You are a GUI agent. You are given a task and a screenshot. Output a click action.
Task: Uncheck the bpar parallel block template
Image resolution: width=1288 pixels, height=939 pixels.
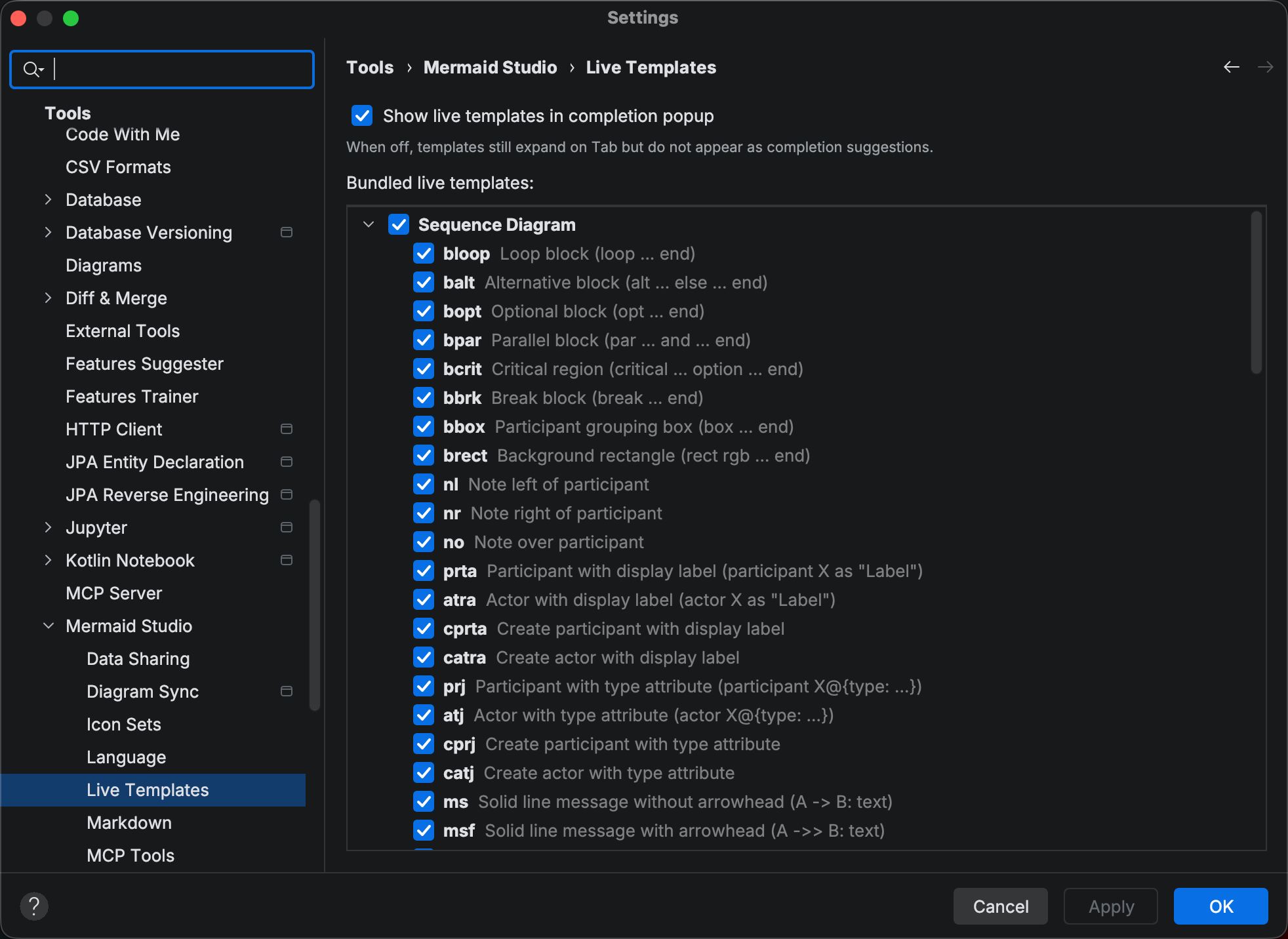click(424, 340)
